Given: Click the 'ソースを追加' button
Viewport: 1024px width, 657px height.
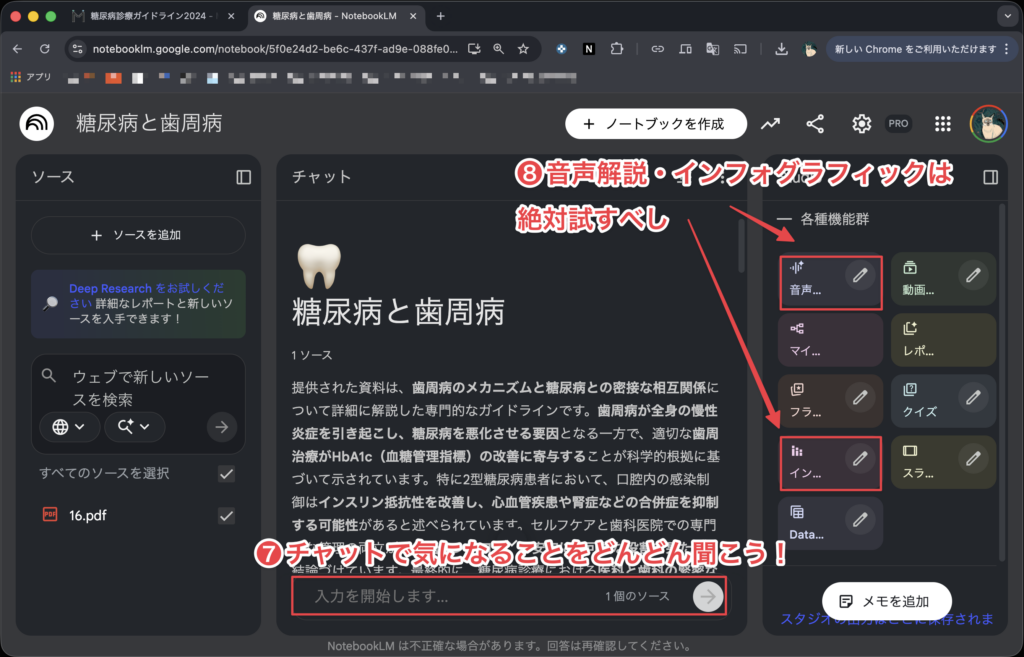Looking at the screenshot, I should (137, 235).
